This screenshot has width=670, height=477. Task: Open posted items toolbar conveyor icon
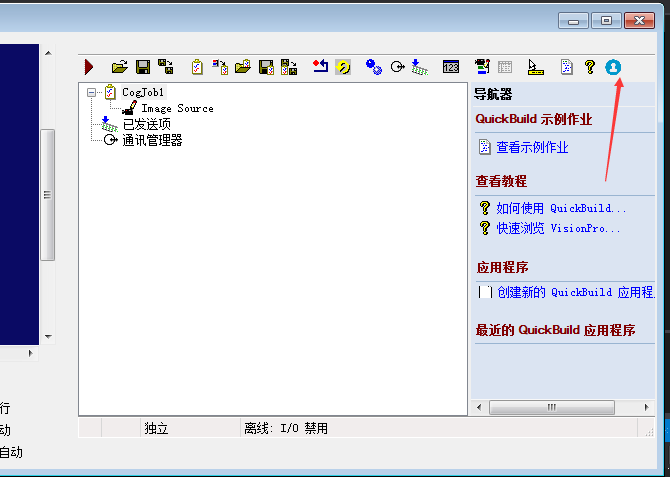(420, 67)
